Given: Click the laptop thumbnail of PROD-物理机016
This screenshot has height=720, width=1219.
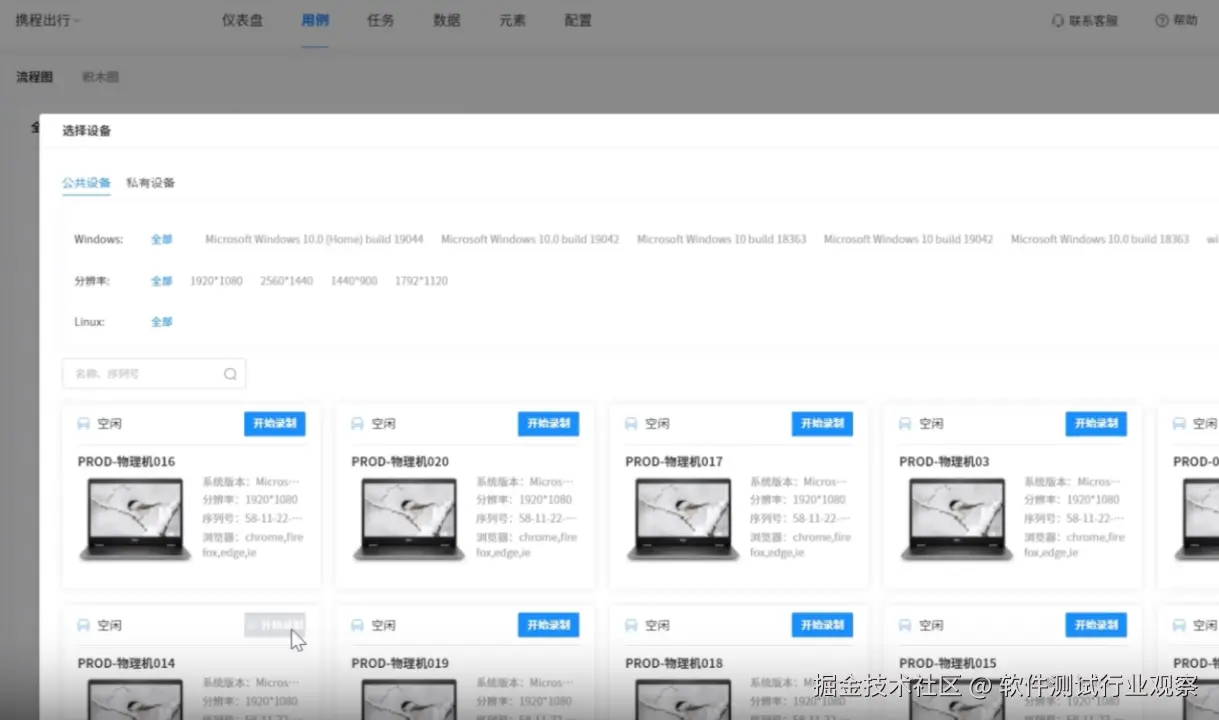Looking at the screenshot, I should (x=135, y=519).
